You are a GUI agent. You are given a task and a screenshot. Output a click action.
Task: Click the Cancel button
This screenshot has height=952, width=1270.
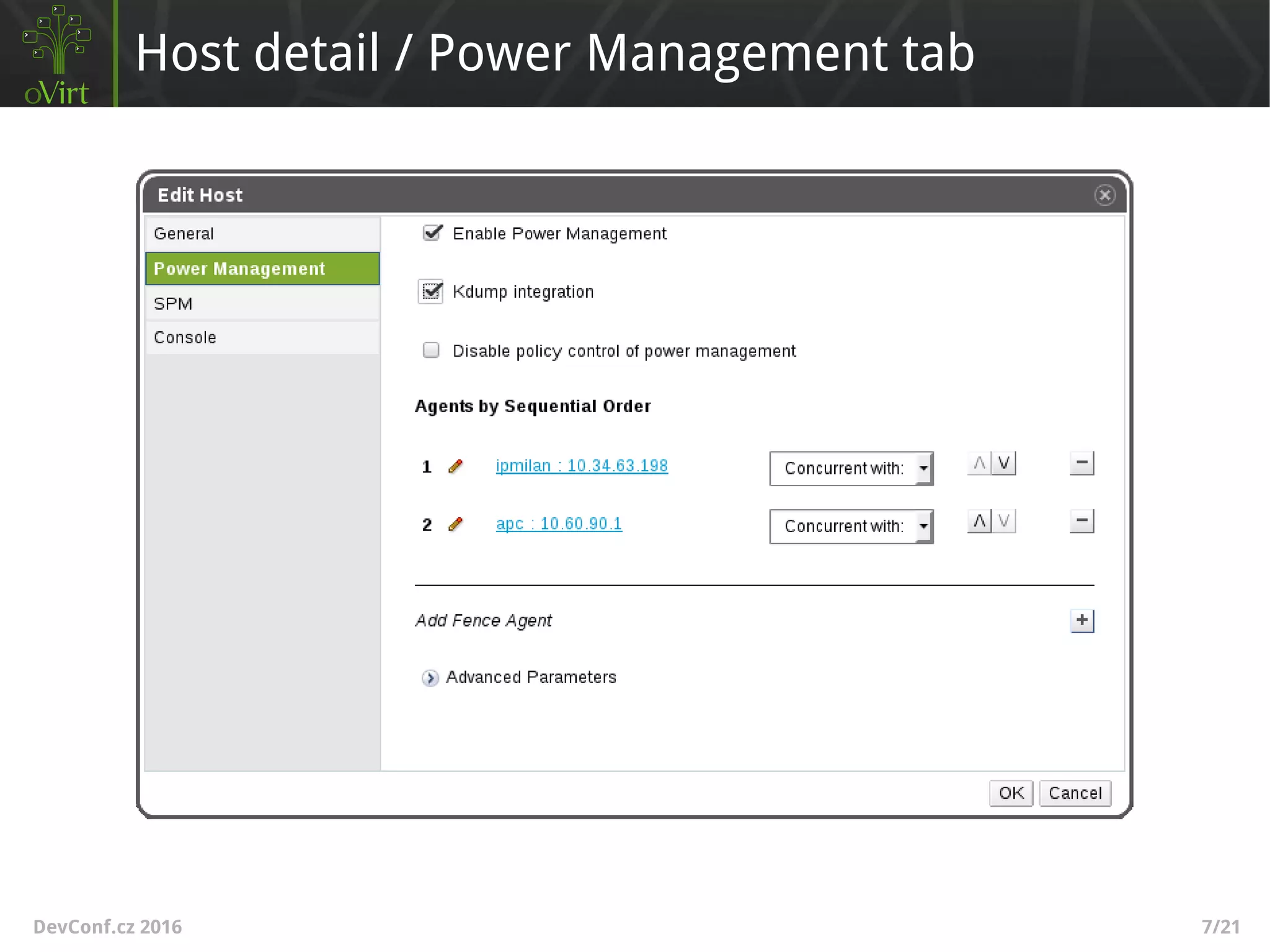1075,793
